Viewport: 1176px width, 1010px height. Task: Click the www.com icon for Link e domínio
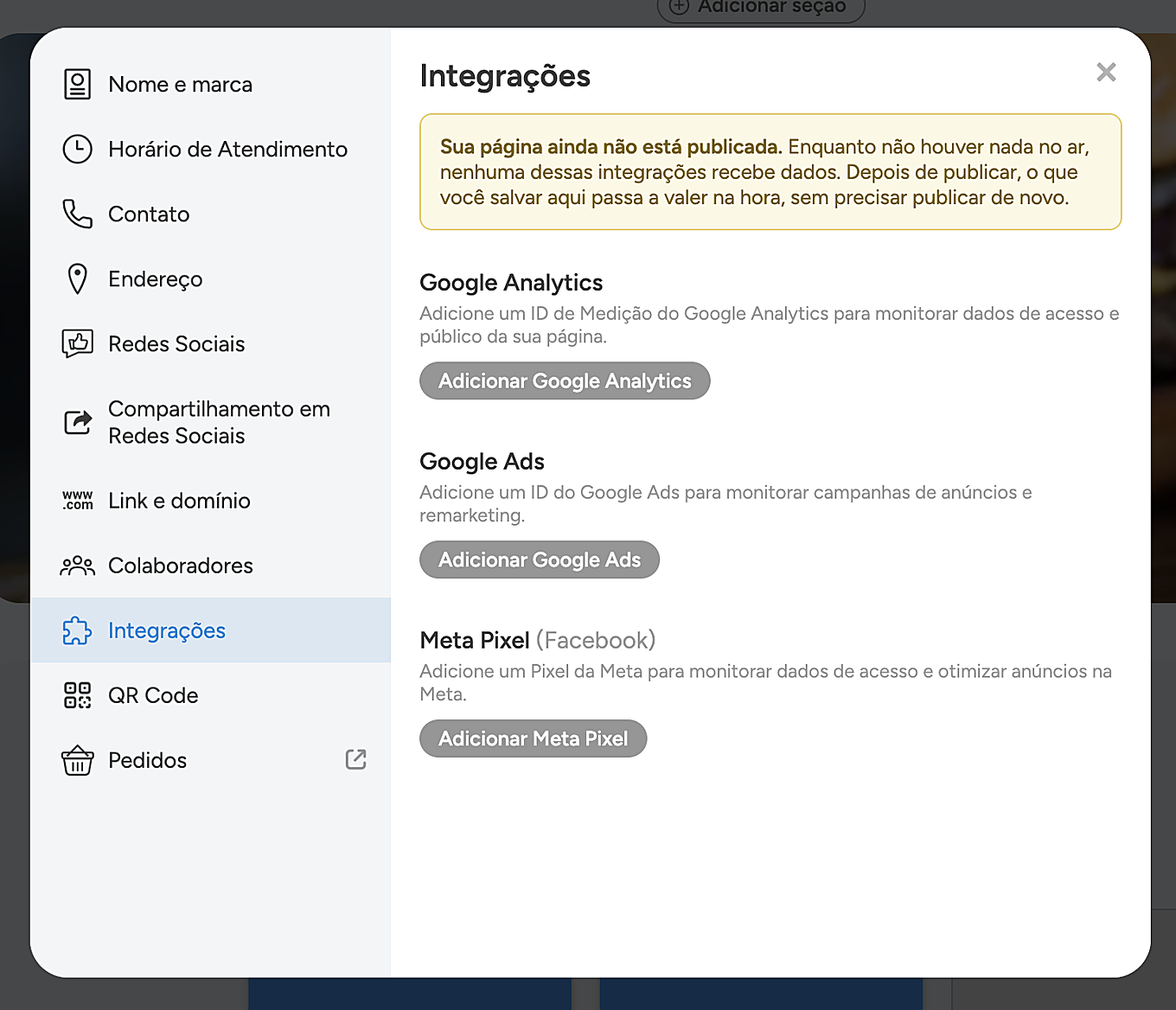(x=77, y=500)
